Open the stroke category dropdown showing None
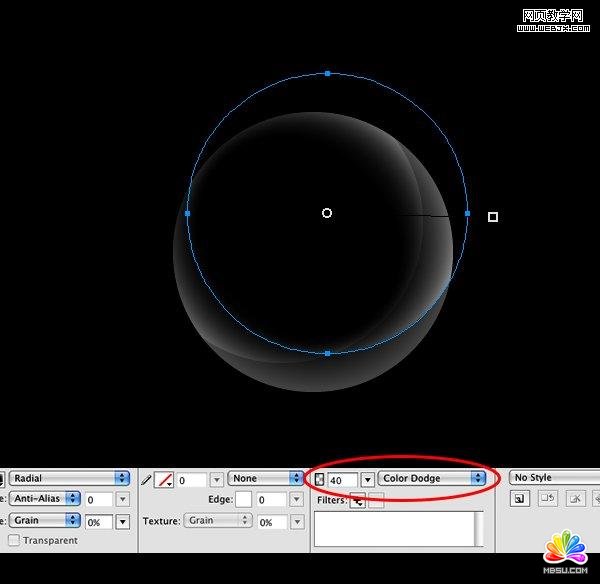The image size is (600, 584). pos(264,479)
